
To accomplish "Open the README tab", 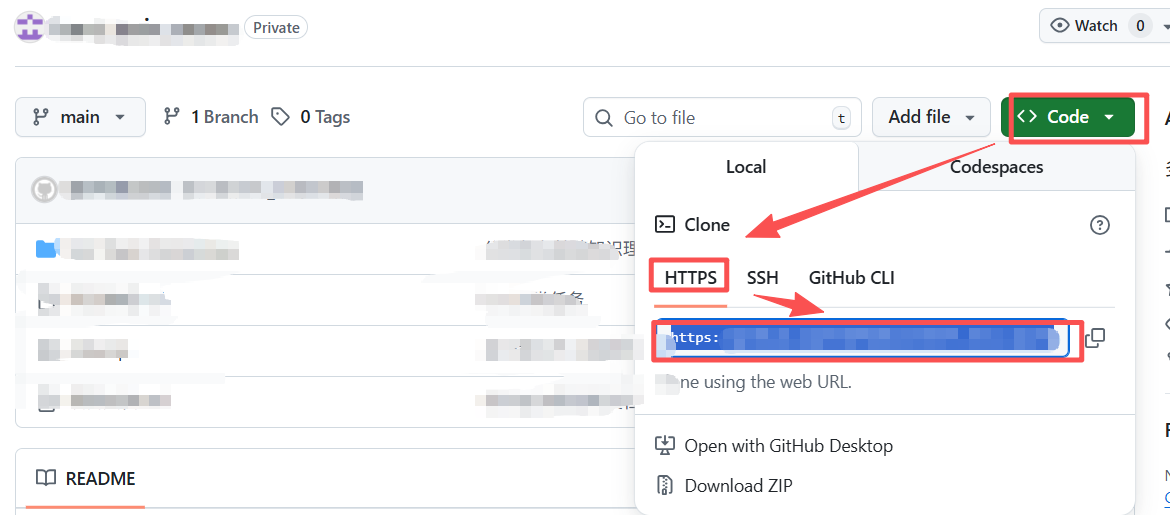I will pyautogui.click(x=85, y=478).
